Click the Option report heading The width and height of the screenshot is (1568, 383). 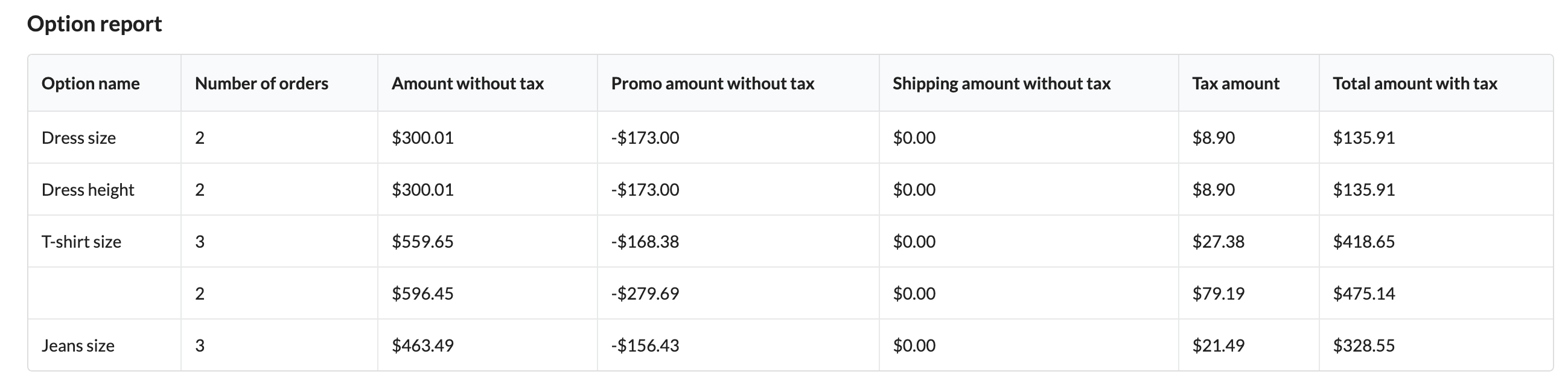coord(94,24)
